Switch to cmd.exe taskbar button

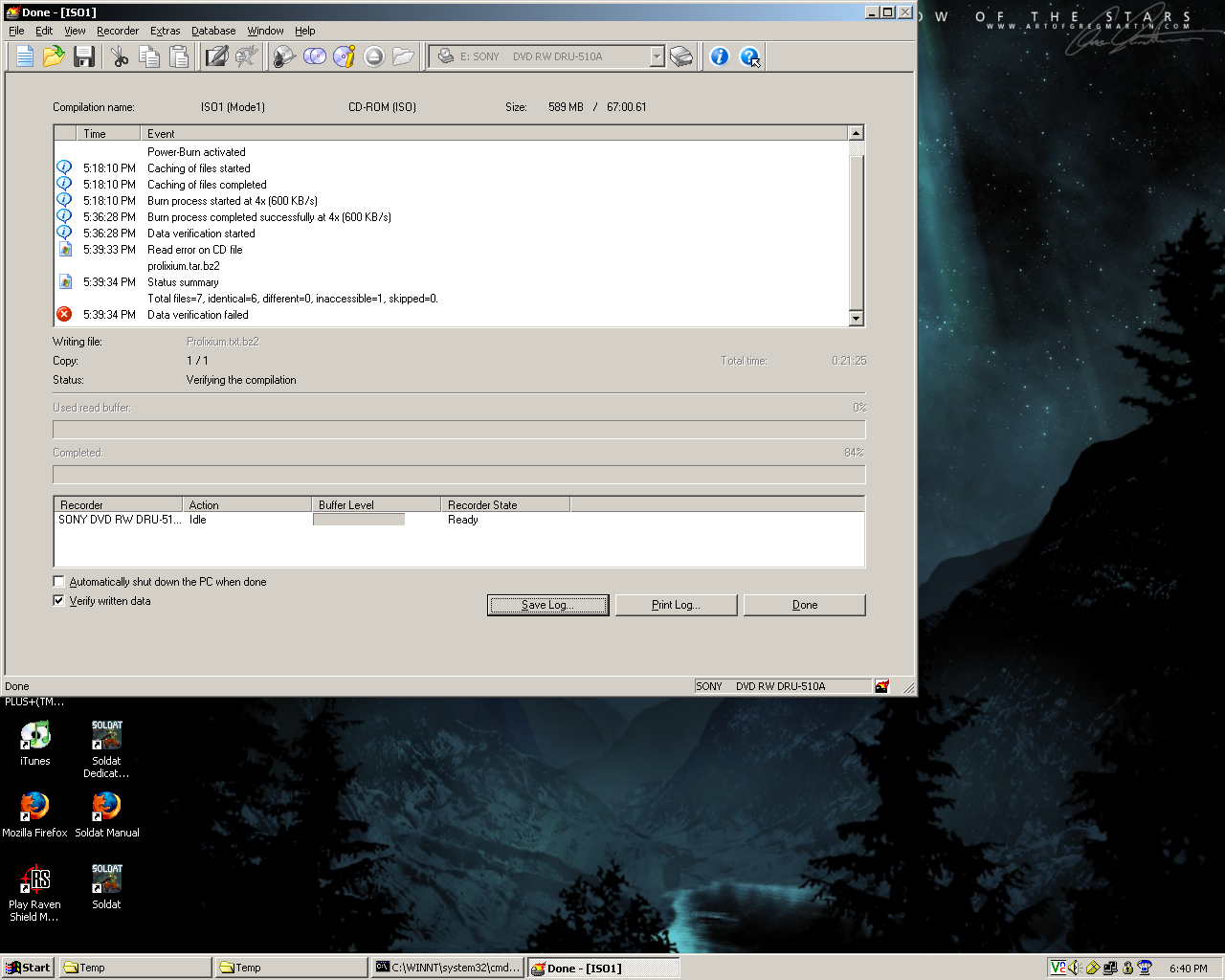(x=448, y=968)
